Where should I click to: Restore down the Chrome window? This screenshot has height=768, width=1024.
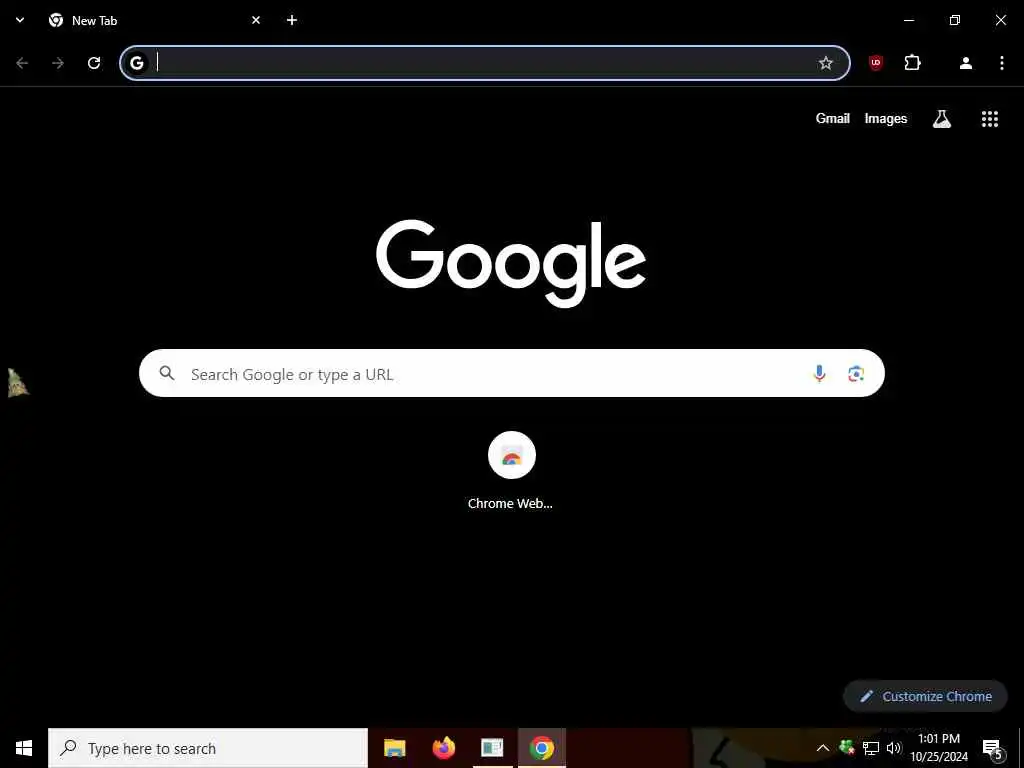pos(955,20)
